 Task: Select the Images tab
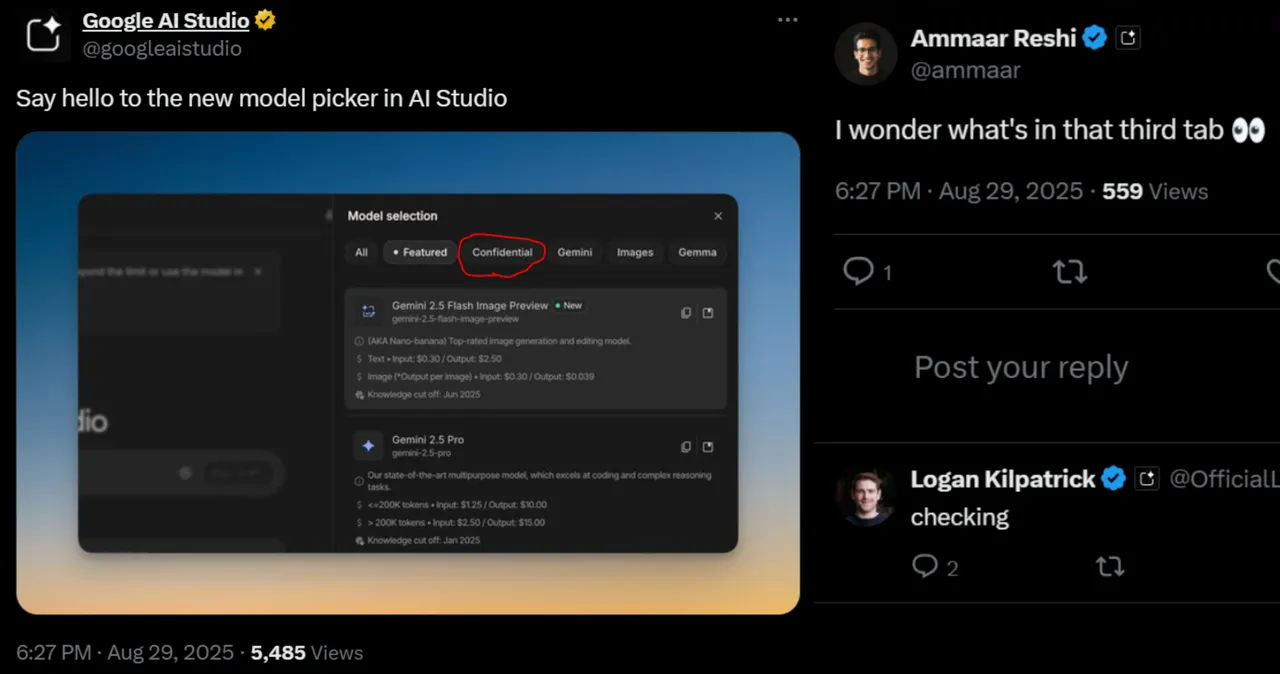635,252
